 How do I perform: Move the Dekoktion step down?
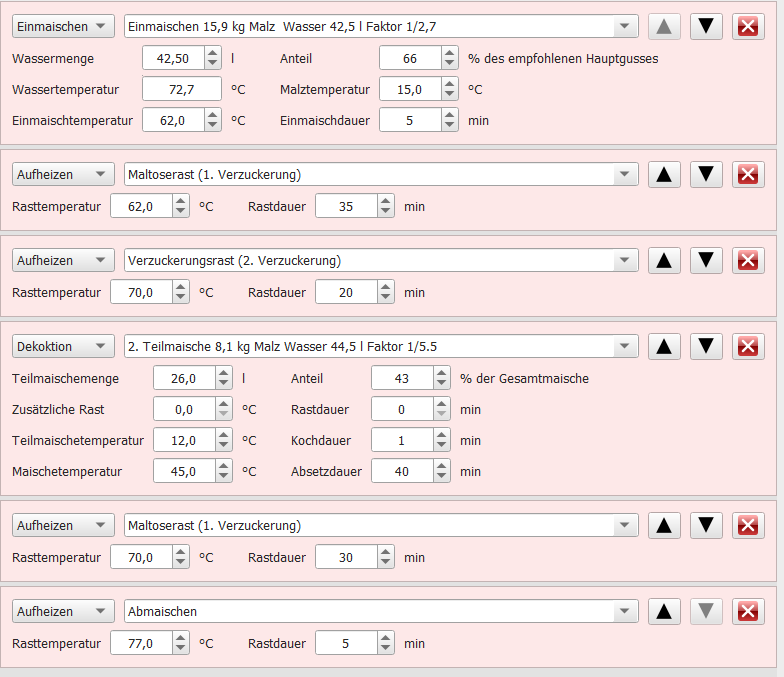[706, 346]
